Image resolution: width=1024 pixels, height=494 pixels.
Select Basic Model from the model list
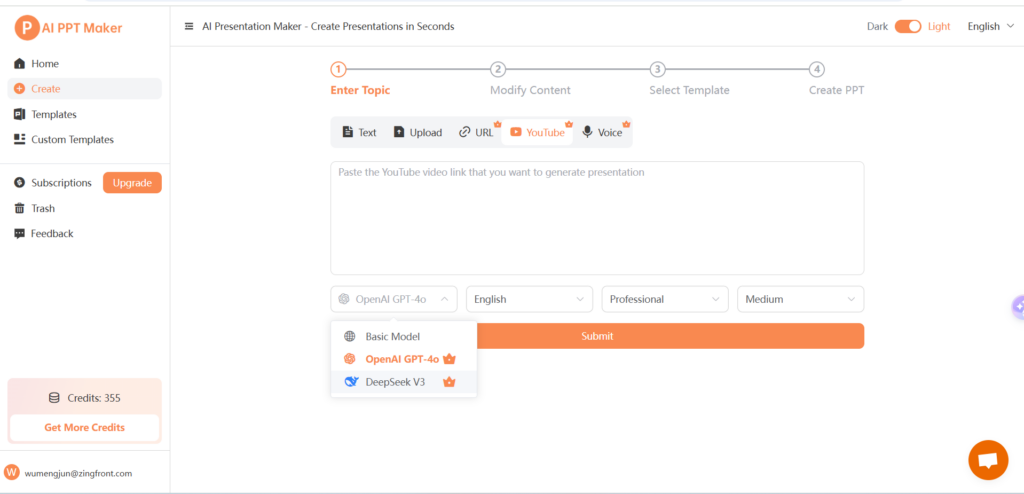pos(392,337)
